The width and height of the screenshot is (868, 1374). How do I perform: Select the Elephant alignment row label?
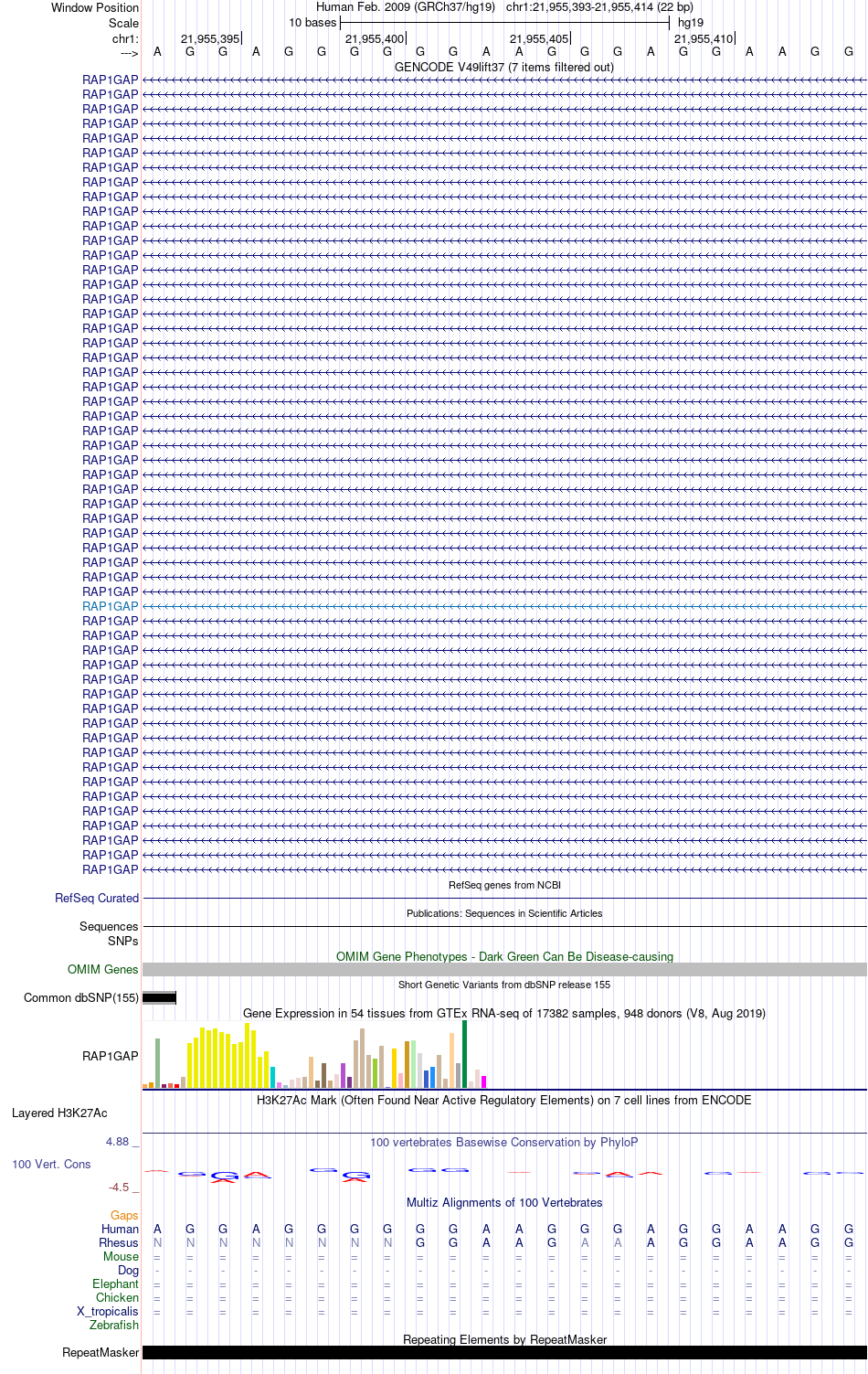click(x=115, y=1284)
